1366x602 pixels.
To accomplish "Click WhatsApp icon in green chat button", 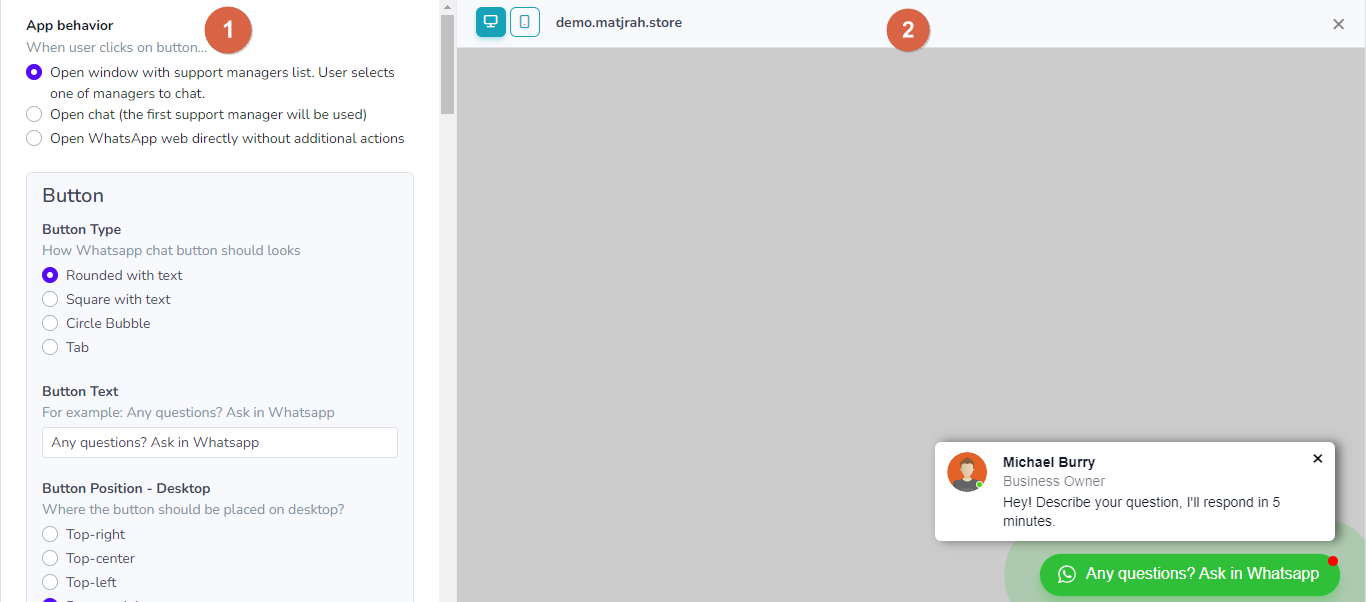I will tap(1067, 574).
